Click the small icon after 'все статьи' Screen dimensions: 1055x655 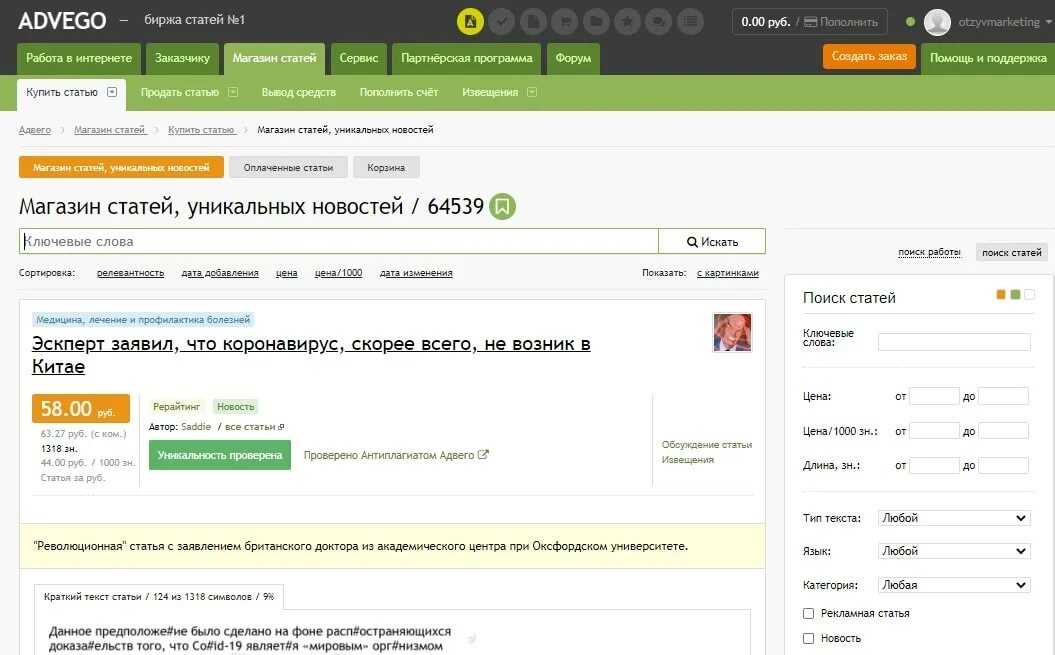click(281, 427)
